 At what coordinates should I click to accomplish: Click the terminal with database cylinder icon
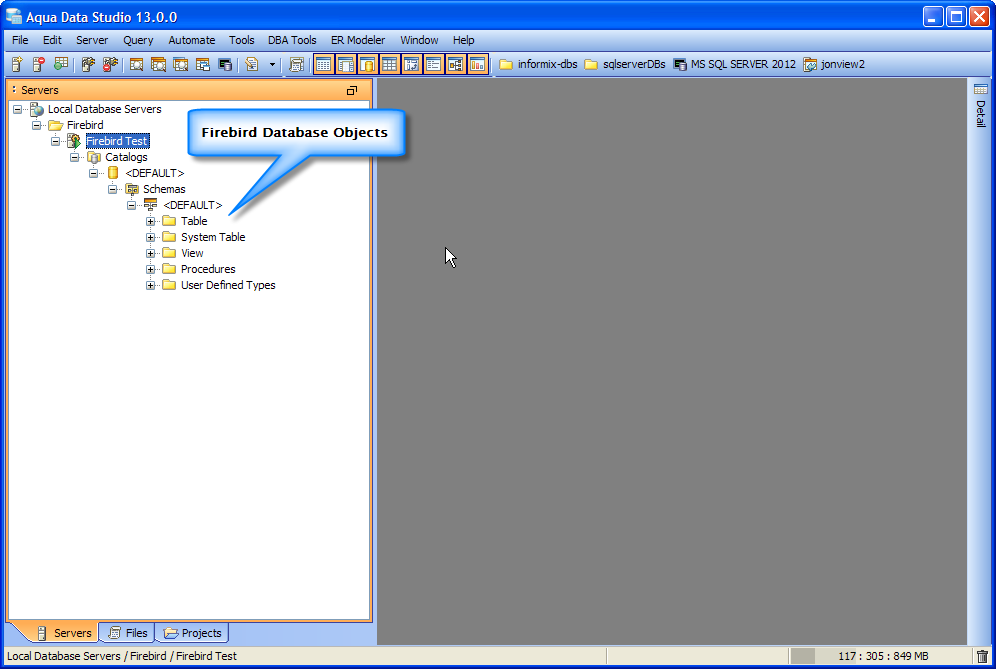click(225, 64)
